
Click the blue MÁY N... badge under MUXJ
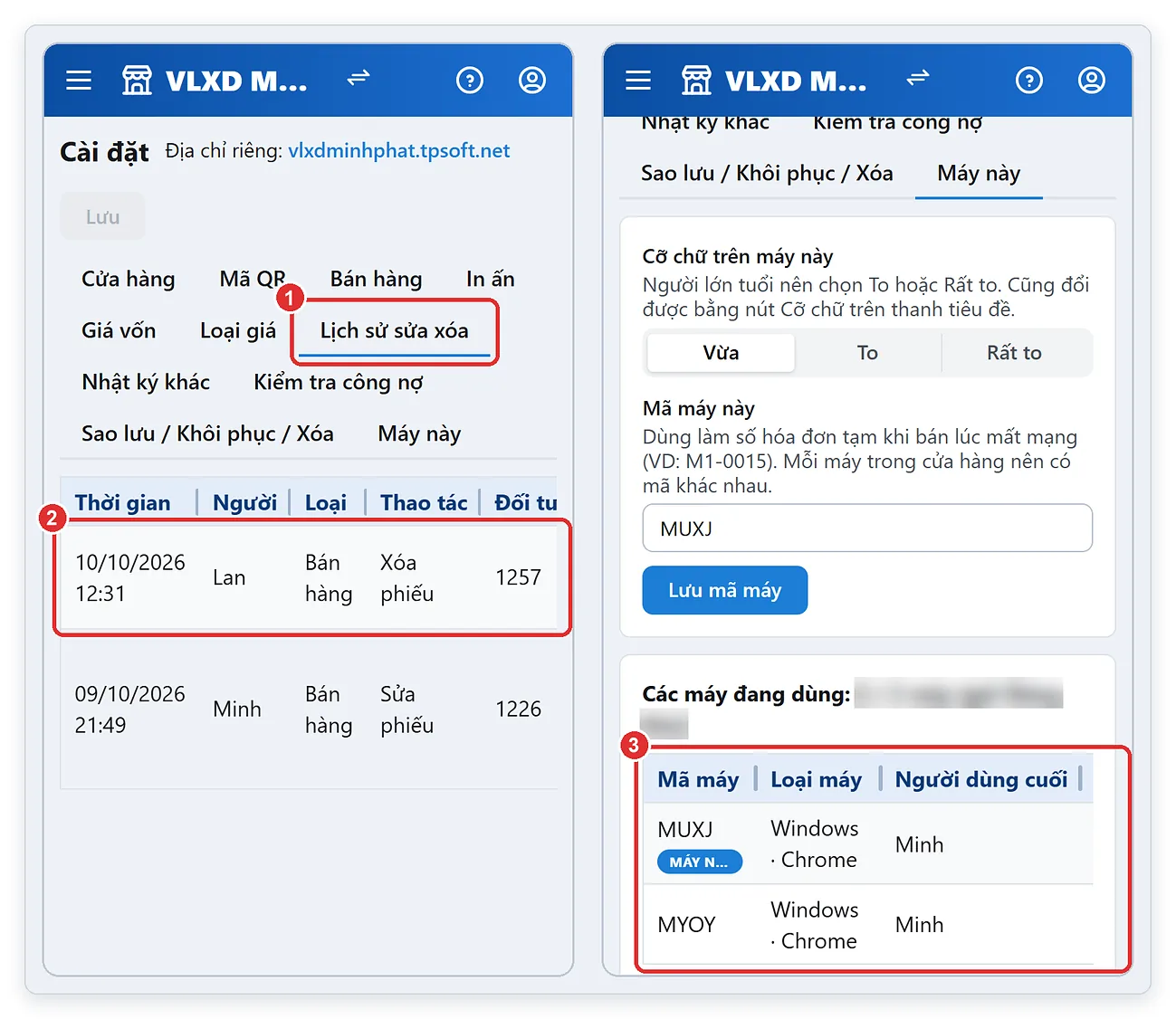click(x=700, y=862)
